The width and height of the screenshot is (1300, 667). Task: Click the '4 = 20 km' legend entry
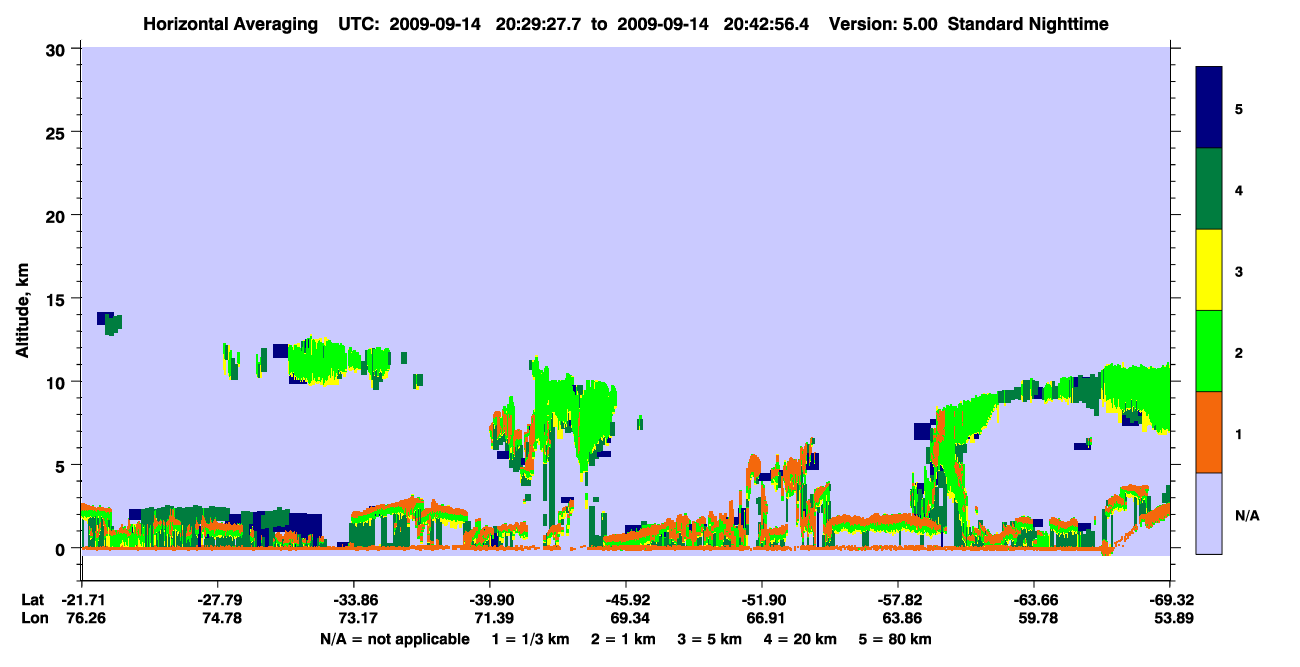800,639
